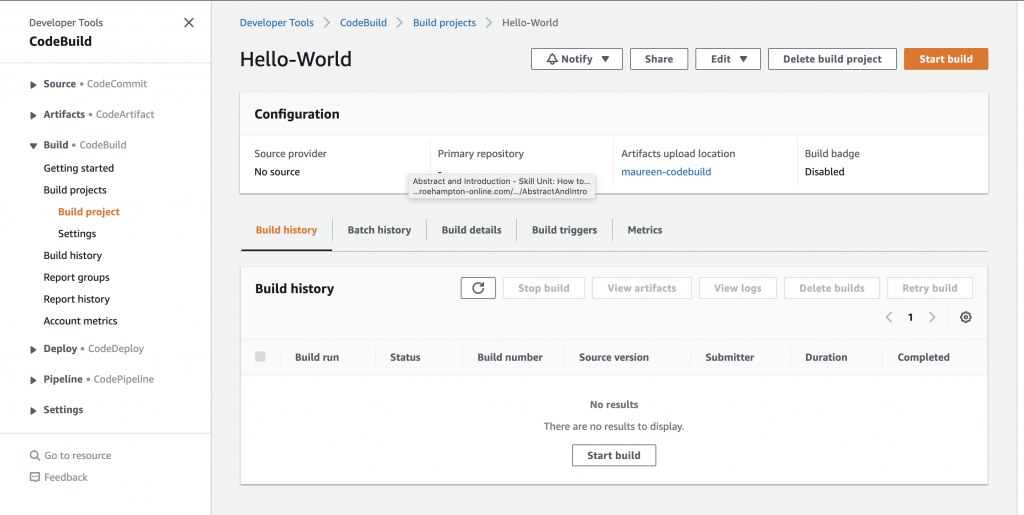Open the Edit dropdown menu
This screenshot has width=1024, height=515.
(x=728, y=59)
